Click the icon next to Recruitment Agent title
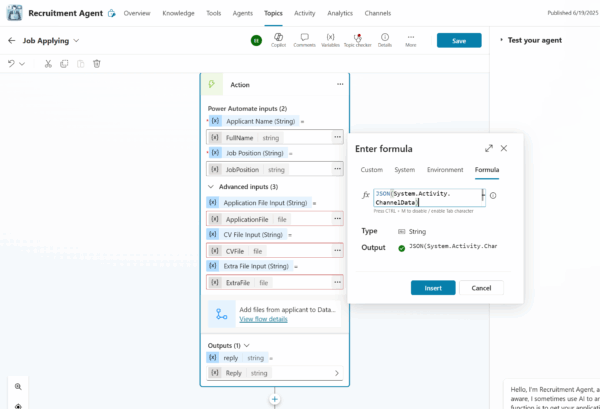Viewport: 600px width, 409px height. pos(111,13)
